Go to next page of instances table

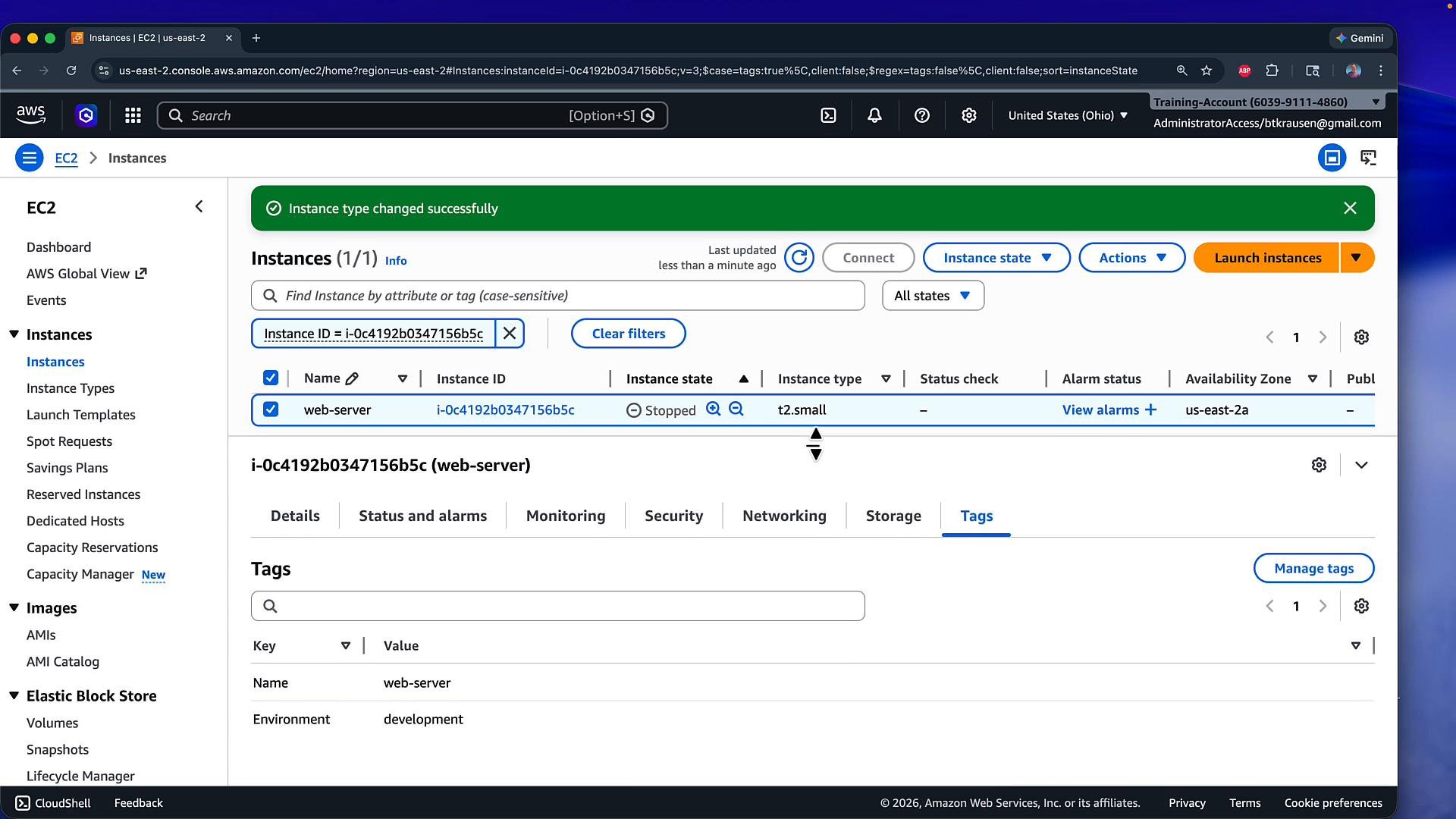(x=1323, y=337)
